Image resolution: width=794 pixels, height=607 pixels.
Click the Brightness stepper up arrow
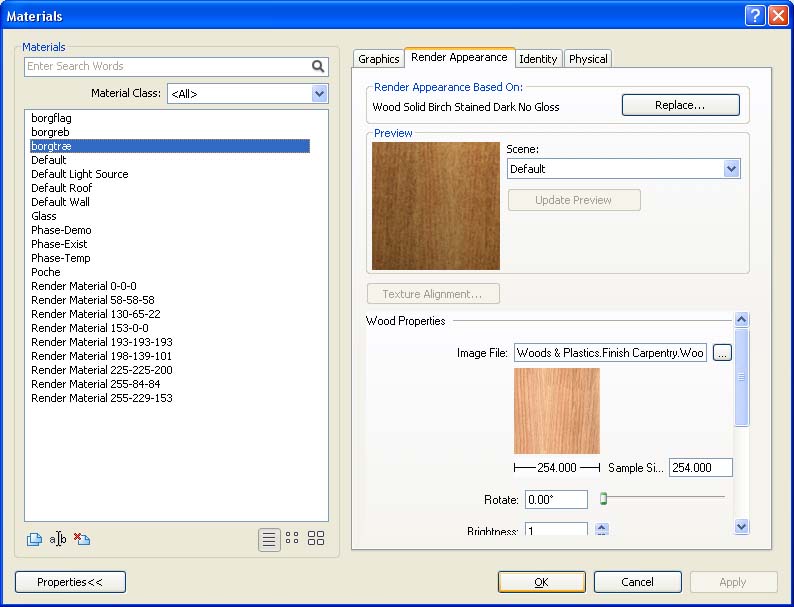[x=602, y=526]
